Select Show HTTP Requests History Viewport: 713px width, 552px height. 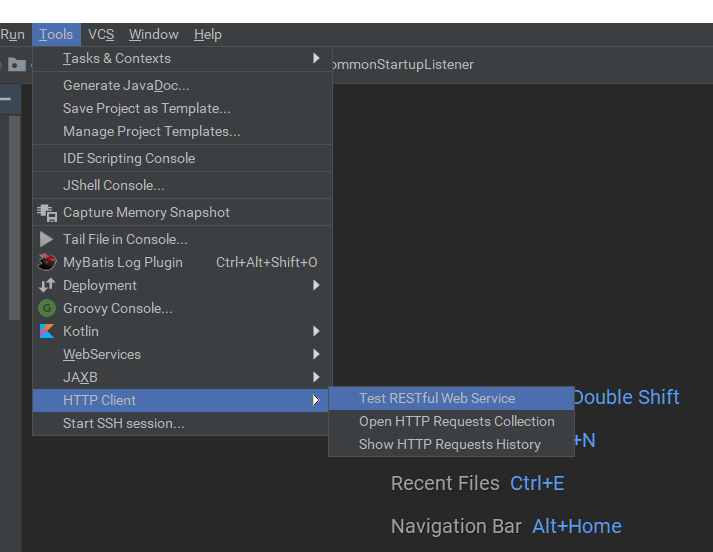tap(451, 444)
